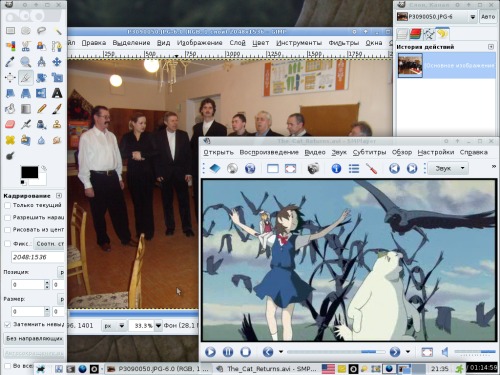Click the 'Авто' button in layers dock

[488, 16]
